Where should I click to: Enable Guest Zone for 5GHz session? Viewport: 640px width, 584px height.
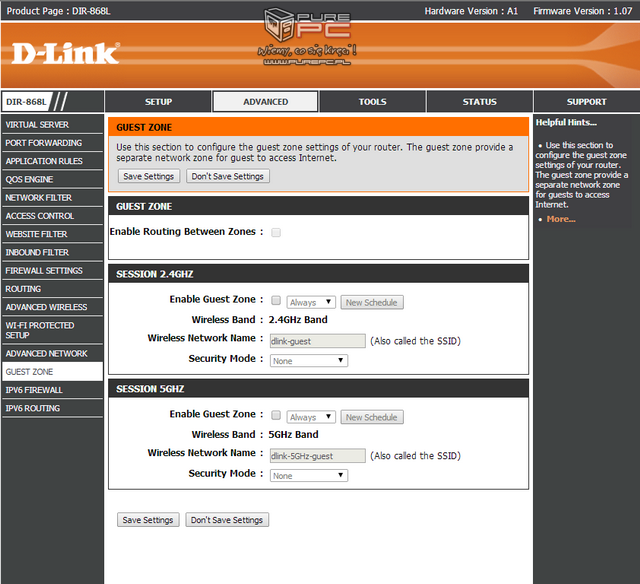point(276,415)
